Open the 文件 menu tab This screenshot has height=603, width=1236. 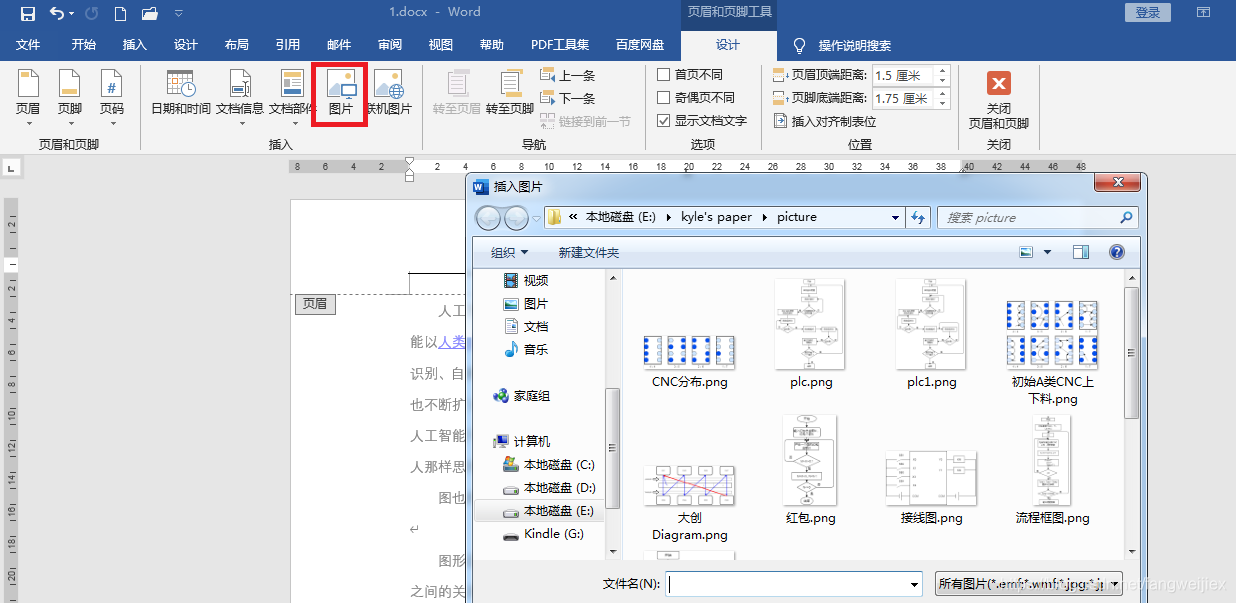click(x=28, y=45)
